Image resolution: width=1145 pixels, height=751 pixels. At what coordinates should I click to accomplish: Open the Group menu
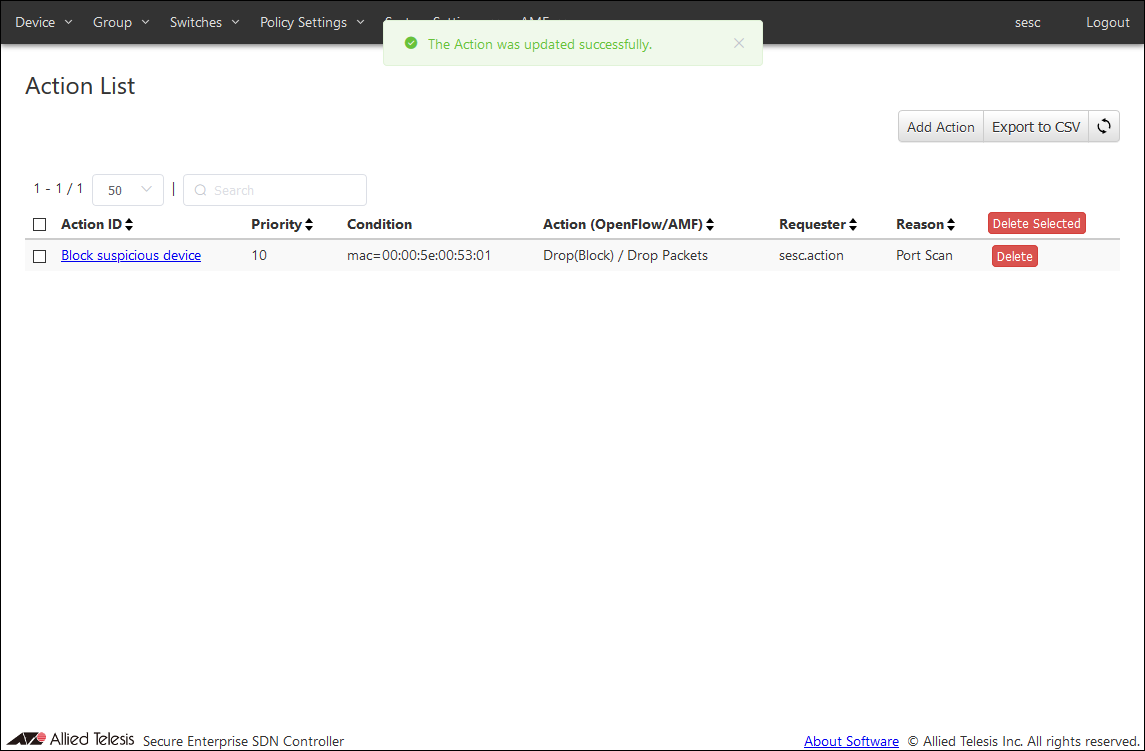click(x=121, y=22)
